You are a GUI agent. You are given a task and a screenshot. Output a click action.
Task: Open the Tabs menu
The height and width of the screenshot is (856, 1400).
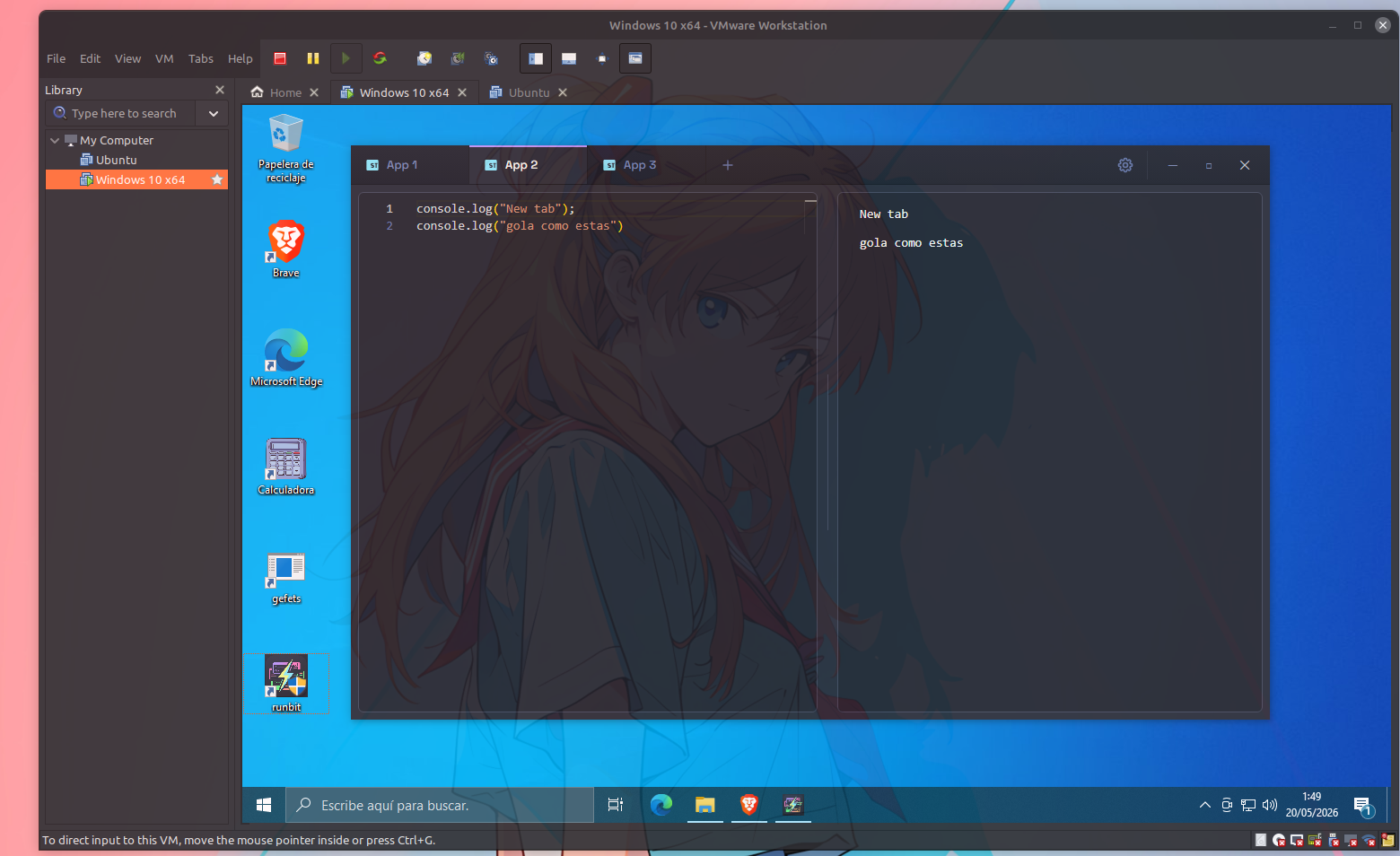201,58
